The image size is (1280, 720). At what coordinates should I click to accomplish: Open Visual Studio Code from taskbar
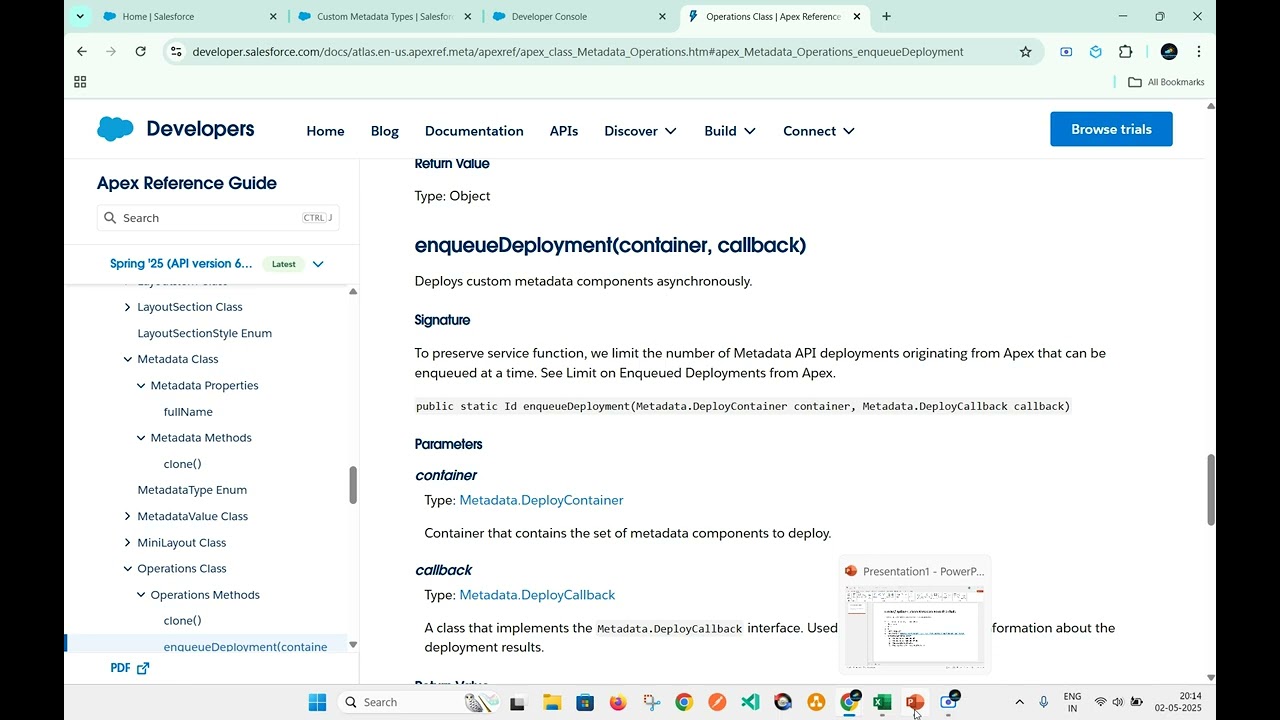[750, 702]
